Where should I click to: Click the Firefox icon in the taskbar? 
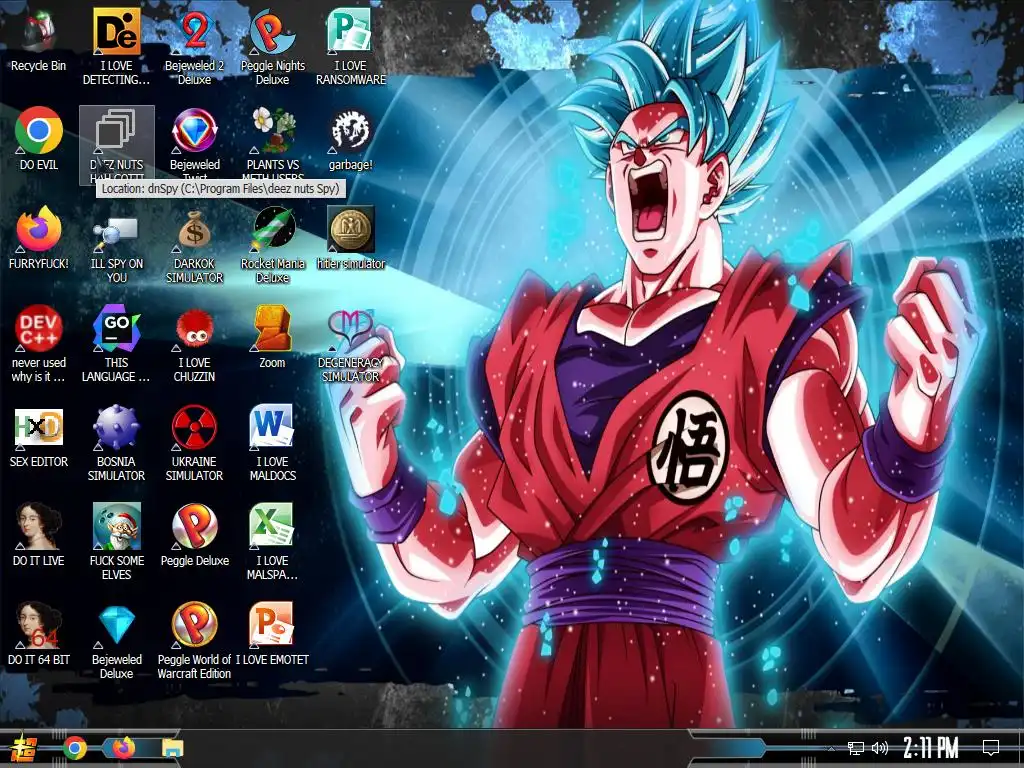(123, 748)
